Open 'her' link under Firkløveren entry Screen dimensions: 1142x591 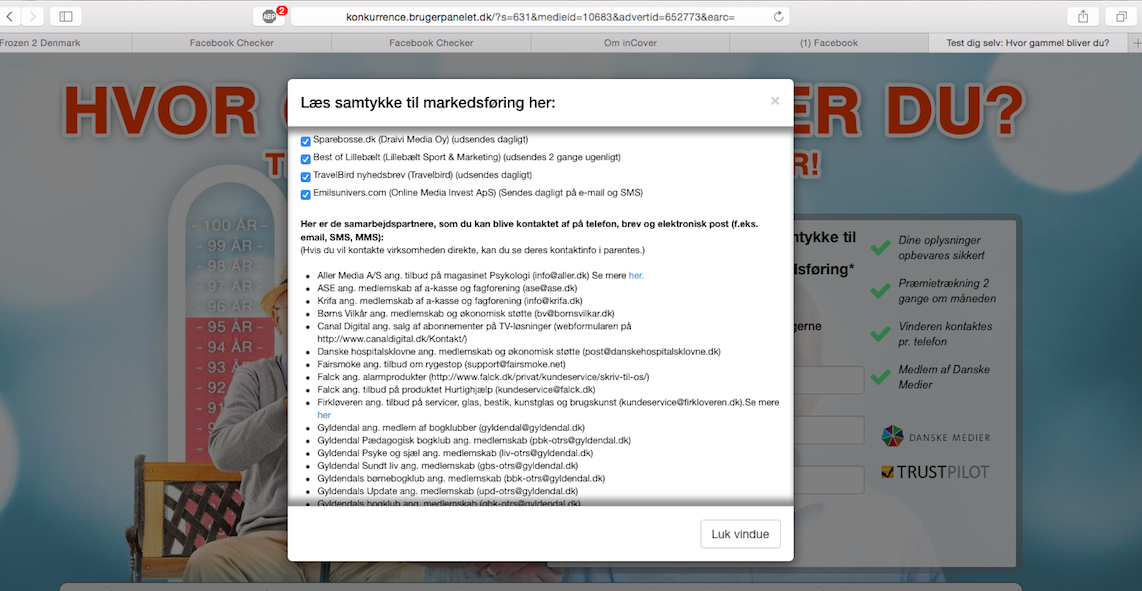pyautogui.click(x=324, y=415)
